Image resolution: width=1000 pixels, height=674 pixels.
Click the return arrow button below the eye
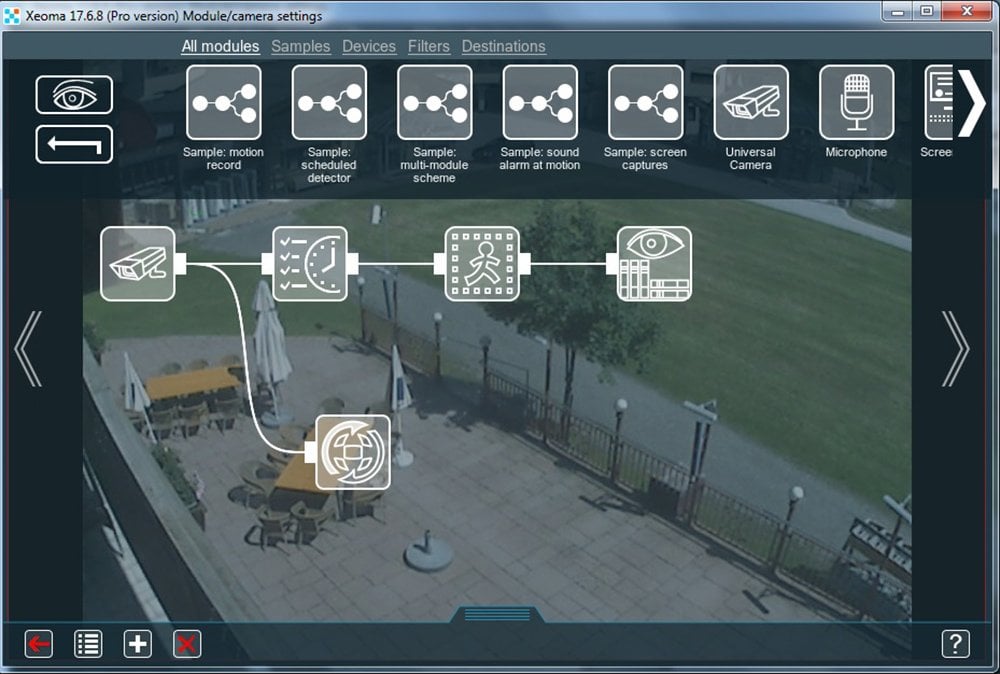coord(74,144)
